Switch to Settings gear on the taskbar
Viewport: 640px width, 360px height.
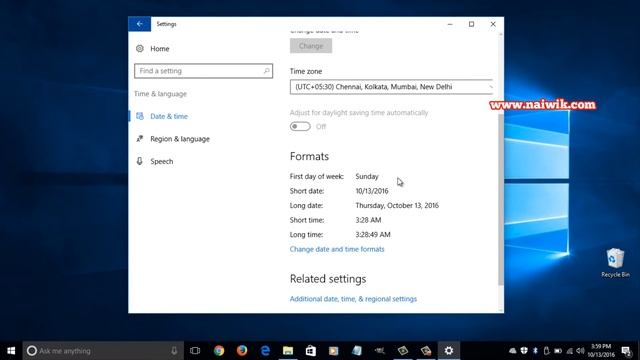pyautogui.click(x=449, y=351)
